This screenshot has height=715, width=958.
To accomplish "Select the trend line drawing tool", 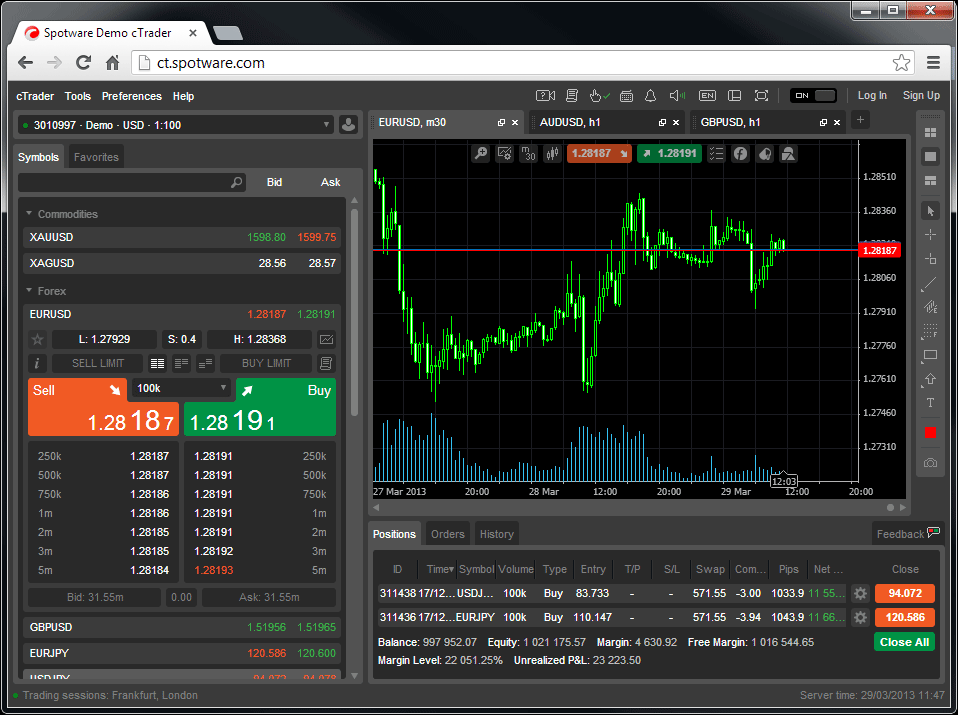I will (931, 283).
